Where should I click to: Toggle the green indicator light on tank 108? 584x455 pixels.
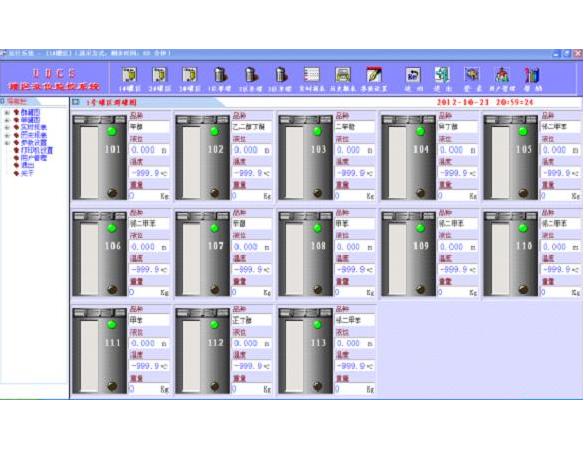coord(317,228)
